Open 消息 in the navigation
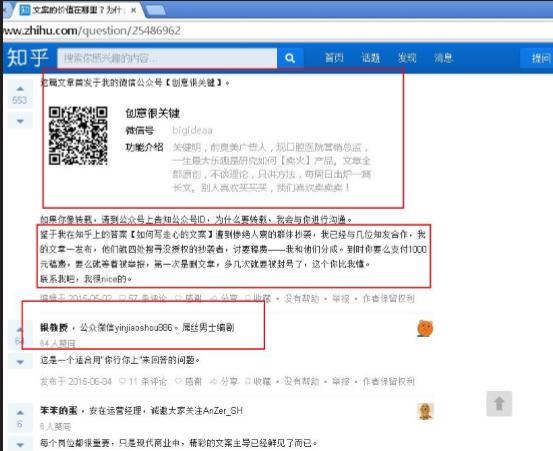The image size is (553, 451). 443,58
